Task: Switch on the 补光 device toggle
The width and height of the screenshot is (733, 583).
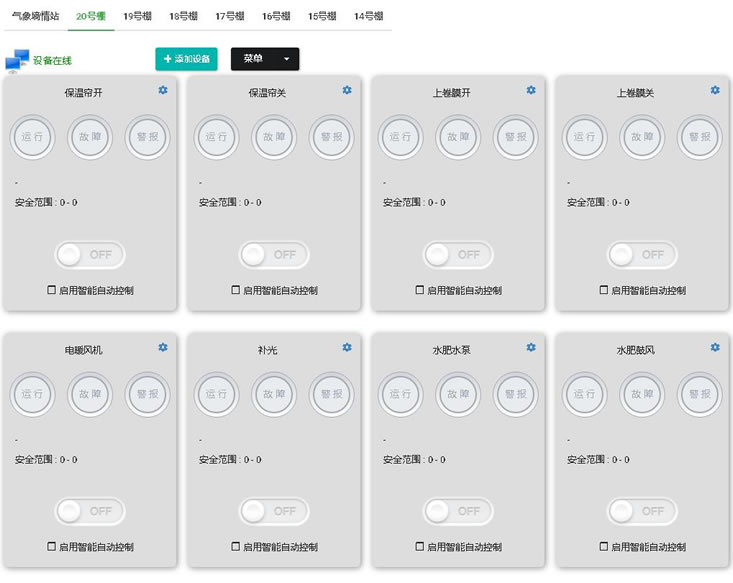Action: [x=274, y=511]
